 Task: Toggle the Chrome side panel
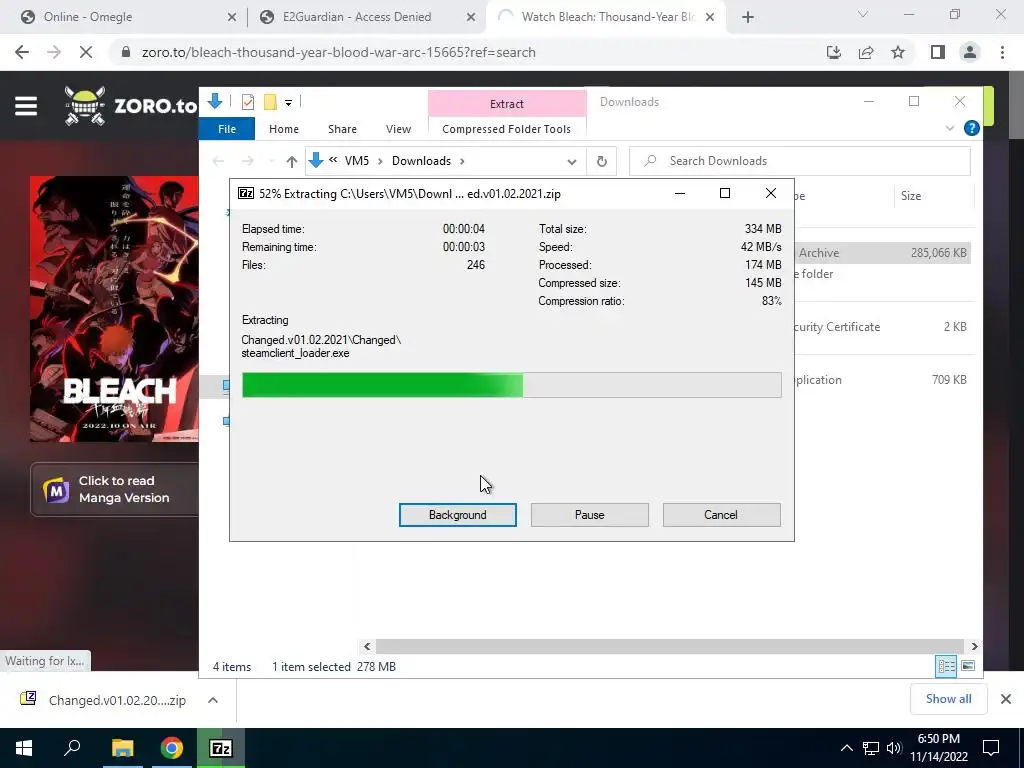tap(938, 52)
